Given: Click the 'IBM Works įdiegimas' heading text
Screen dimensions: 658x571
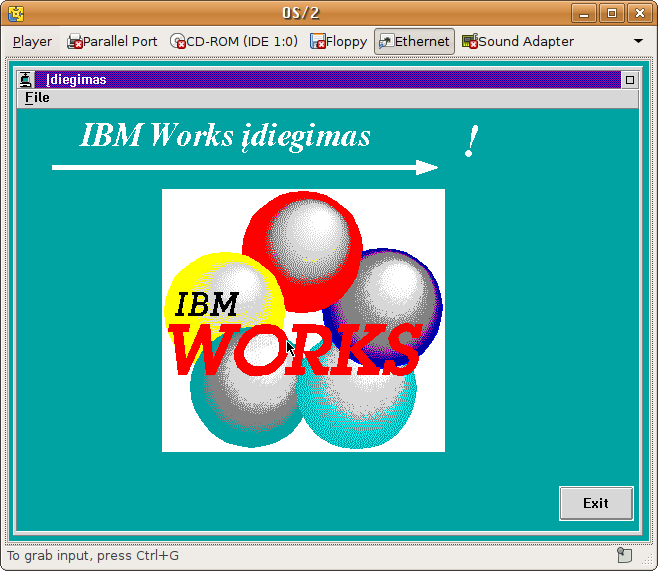Looking at the screenshot, I should click(x=225, y=136).
